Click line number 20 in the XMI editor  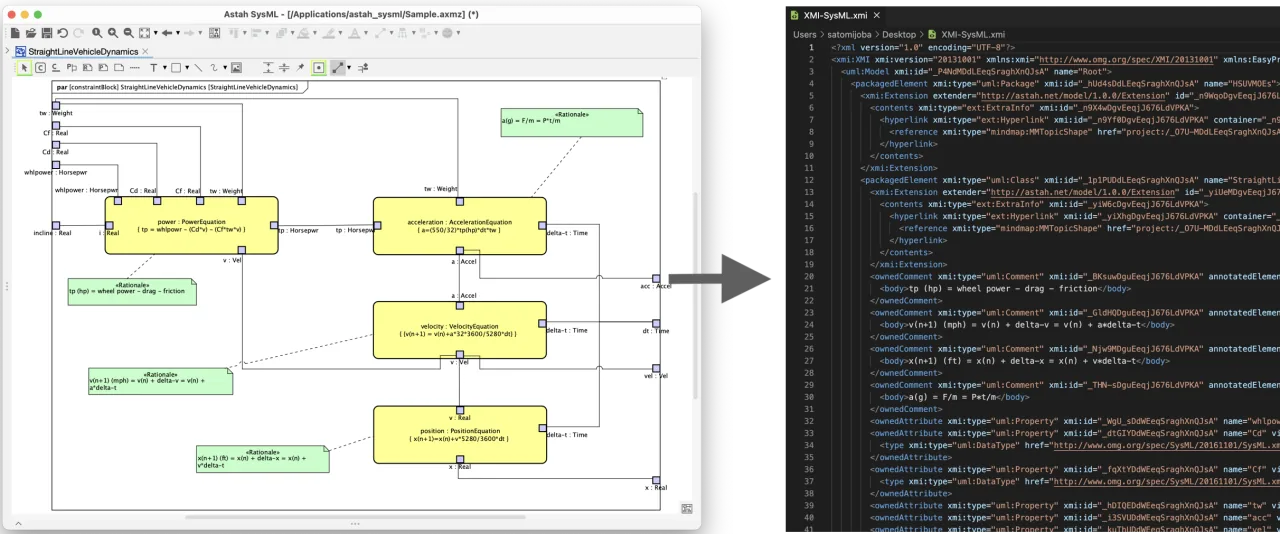[x=808, y=275]
